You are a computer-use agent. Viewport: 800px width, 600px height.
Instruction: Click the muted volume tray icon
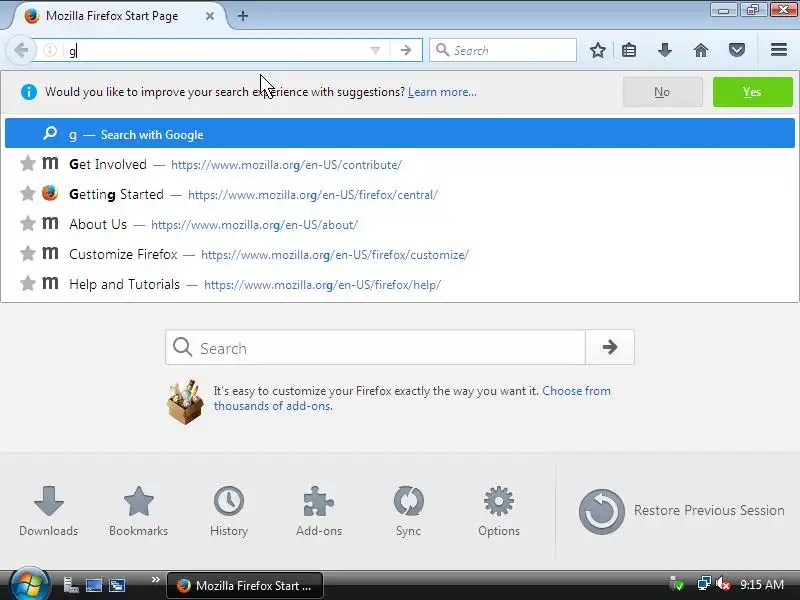coord(722,584)
